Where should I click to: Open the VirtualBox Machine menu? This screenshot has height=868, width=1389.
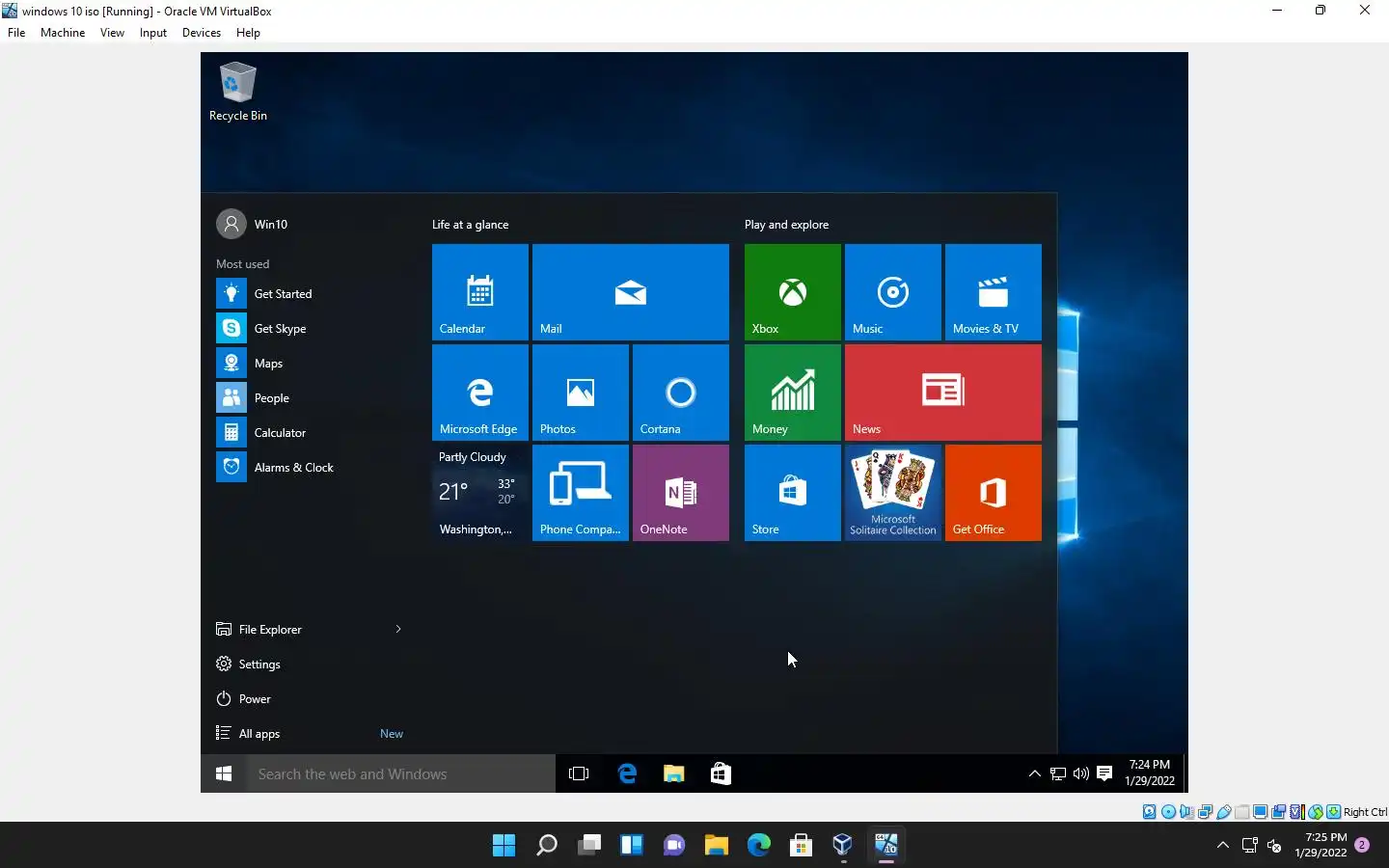[63, 32]
